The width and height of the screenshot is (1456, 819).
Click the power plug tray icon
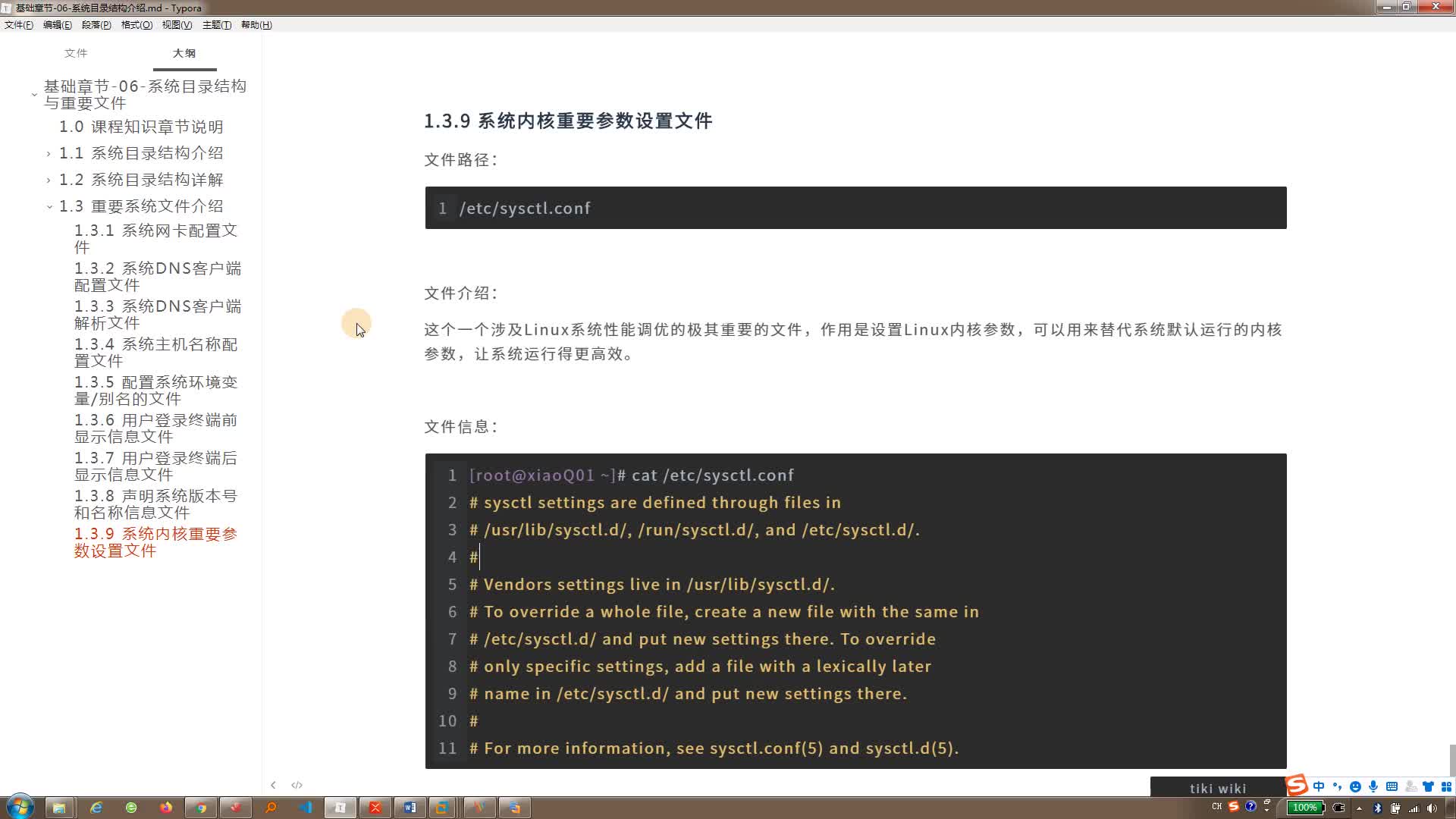coord(1338,808)
